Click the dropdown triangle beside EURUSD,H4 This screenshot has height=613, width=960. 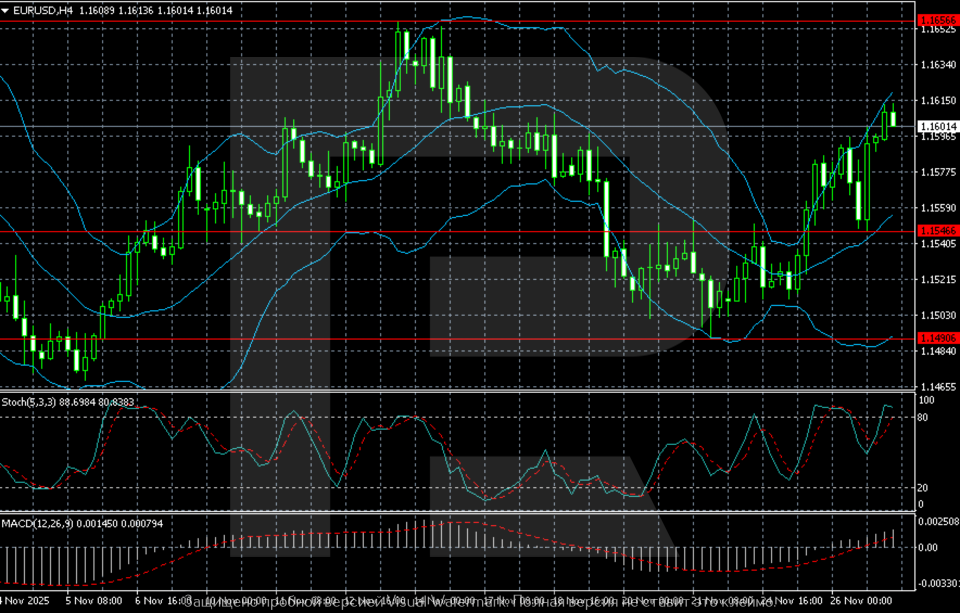point(6,9)
